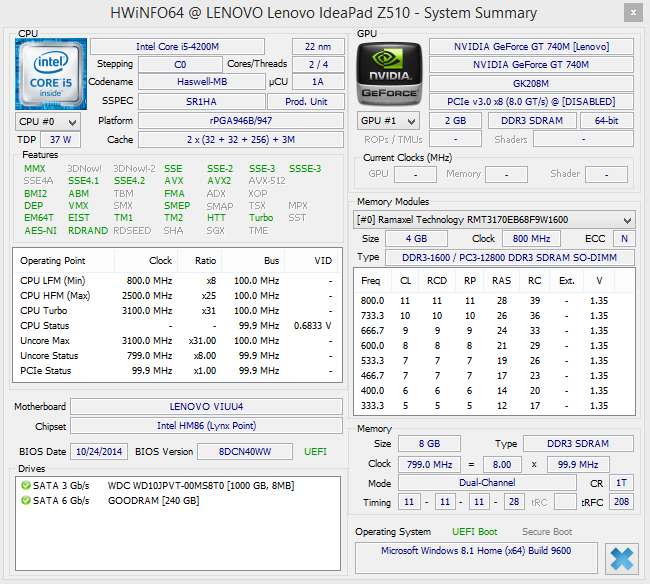Click the Dual-Channel mode field

pos(487,482)
